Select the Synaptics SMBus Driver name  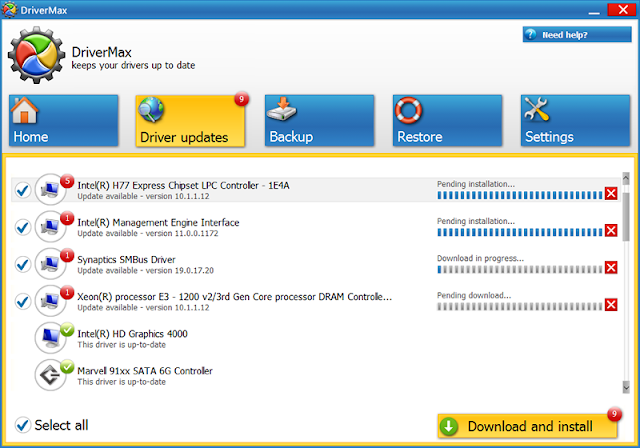point(126,259)
